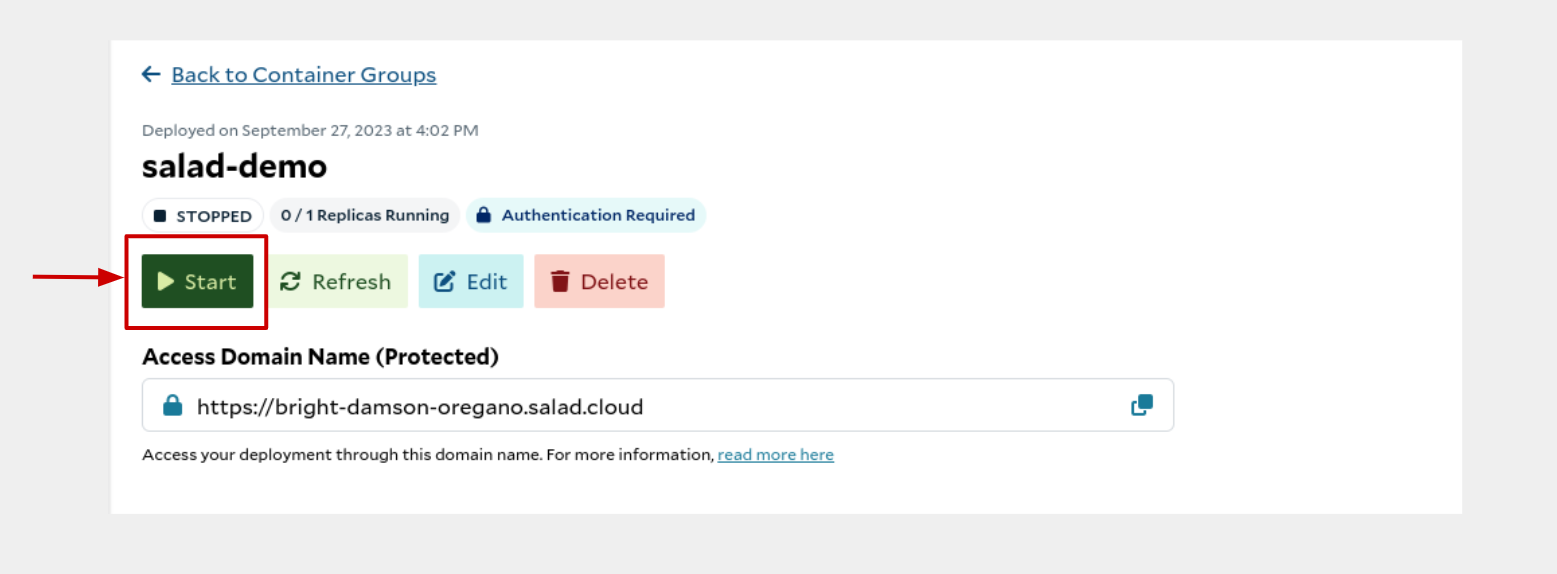Open the Back to Container Groups link
This screenshot has height=574, width=1557.
tap(304, 75)
